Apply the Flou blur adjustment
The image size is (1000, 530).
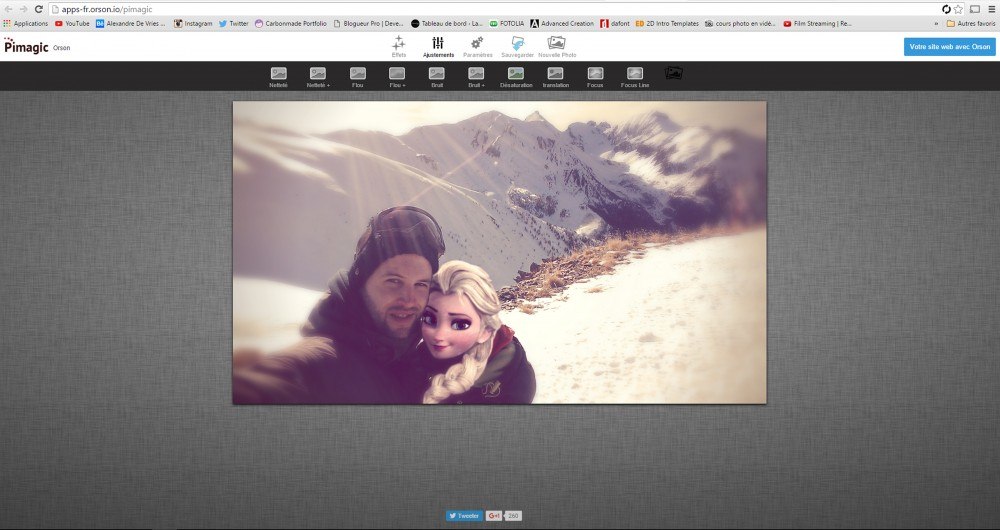click(357, 74)
